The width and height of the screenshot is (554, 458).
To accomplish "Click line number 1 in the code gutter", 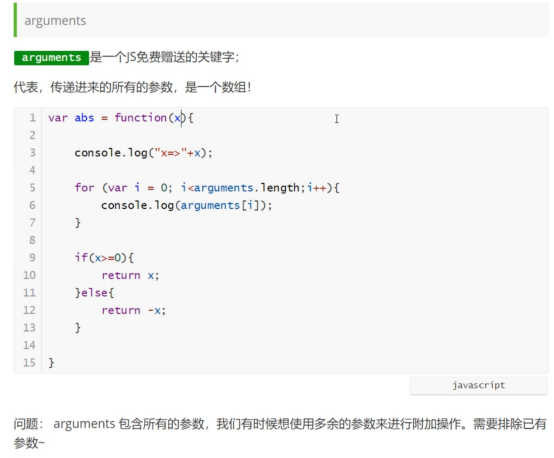I will (32, 118).
